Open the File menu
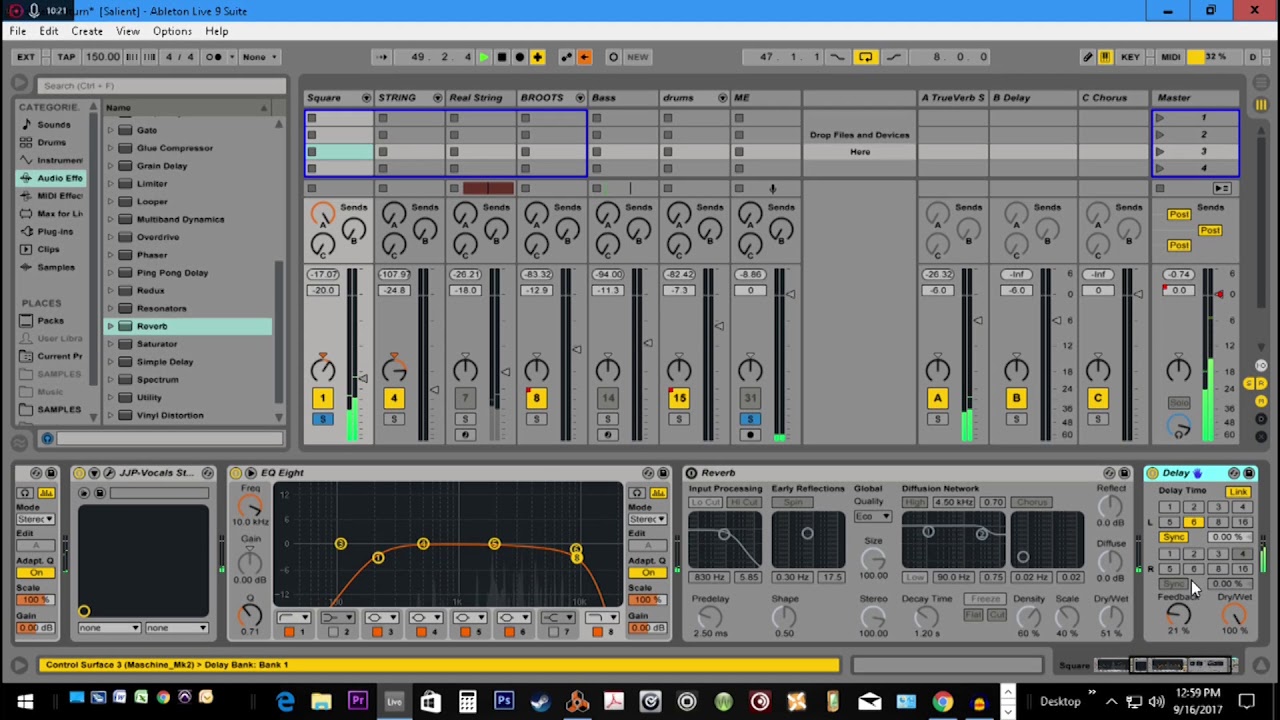The image size is (1280, 720). coord(18,31)
